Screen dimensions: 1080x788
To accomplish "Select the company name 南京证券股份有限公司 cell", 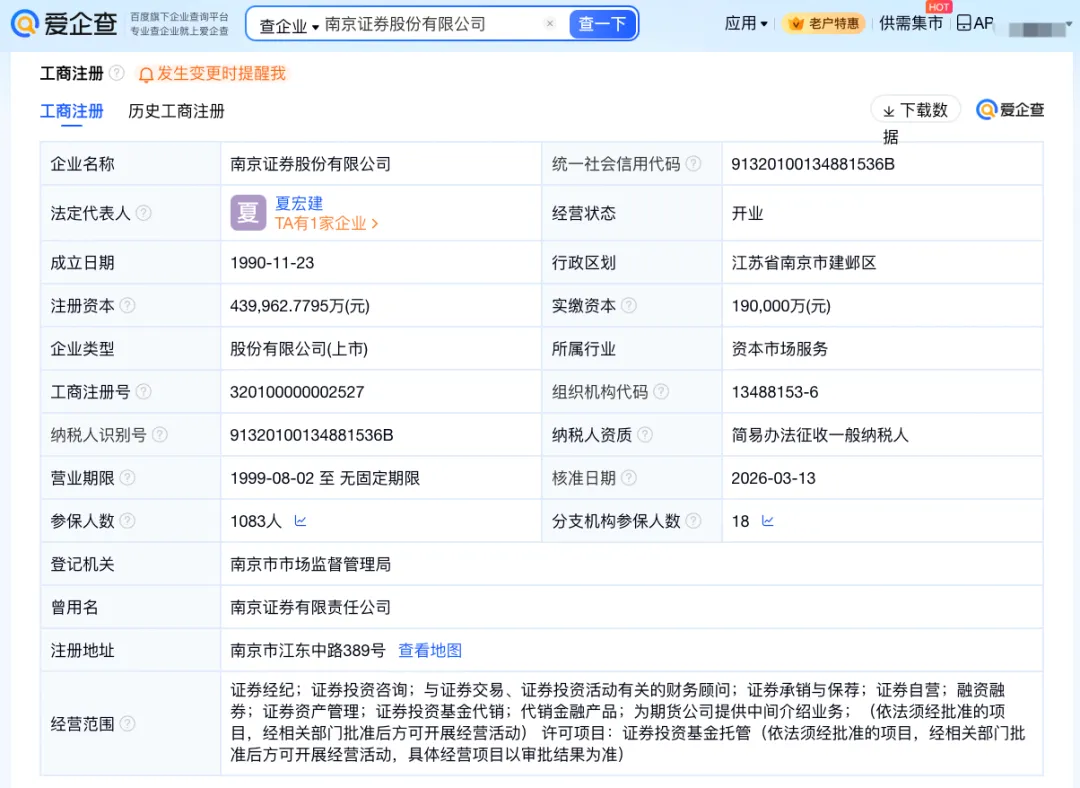I will click(x=311, y=164).
